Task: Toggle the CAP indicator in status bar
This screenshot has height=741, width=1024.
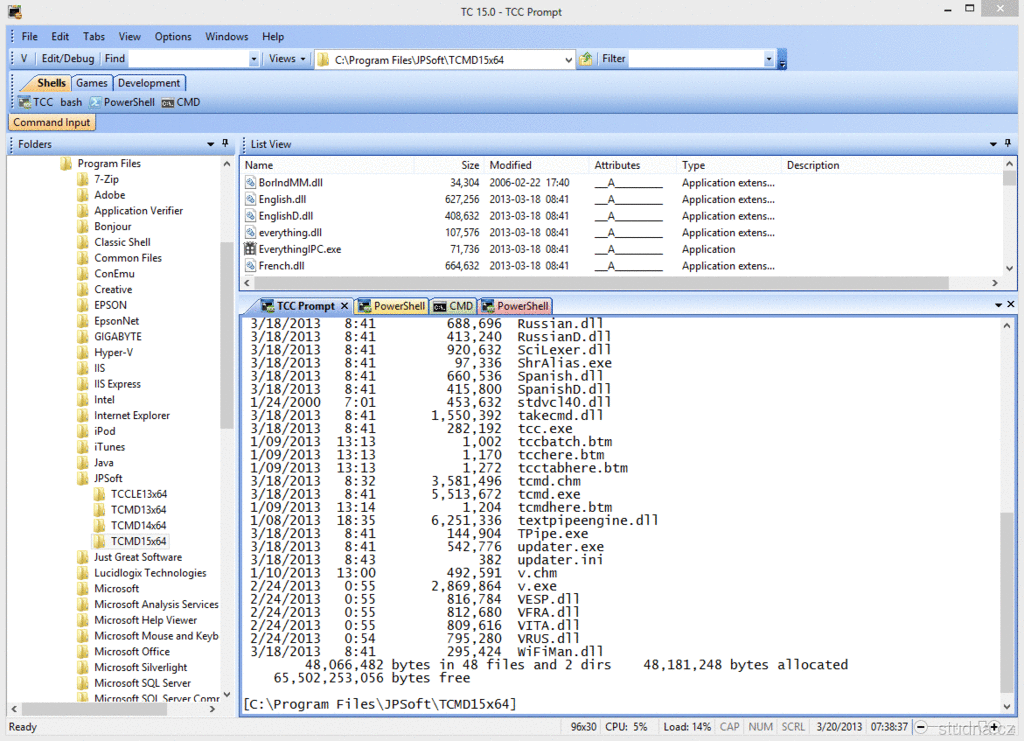Action: click(x=730, y=727)
